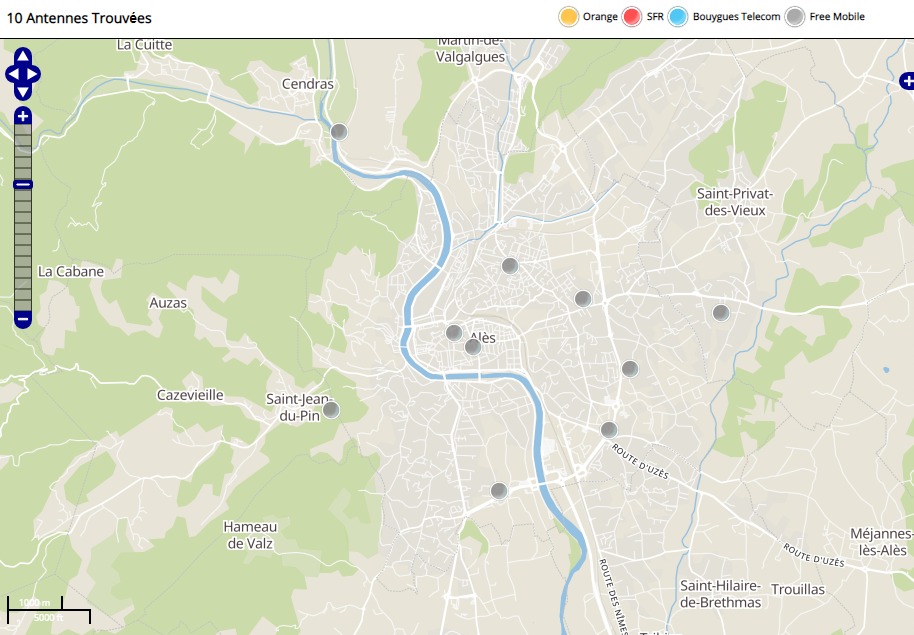Pan the map north with up arrow
This screenshot has width=914, height=635.
coord(23,57)
